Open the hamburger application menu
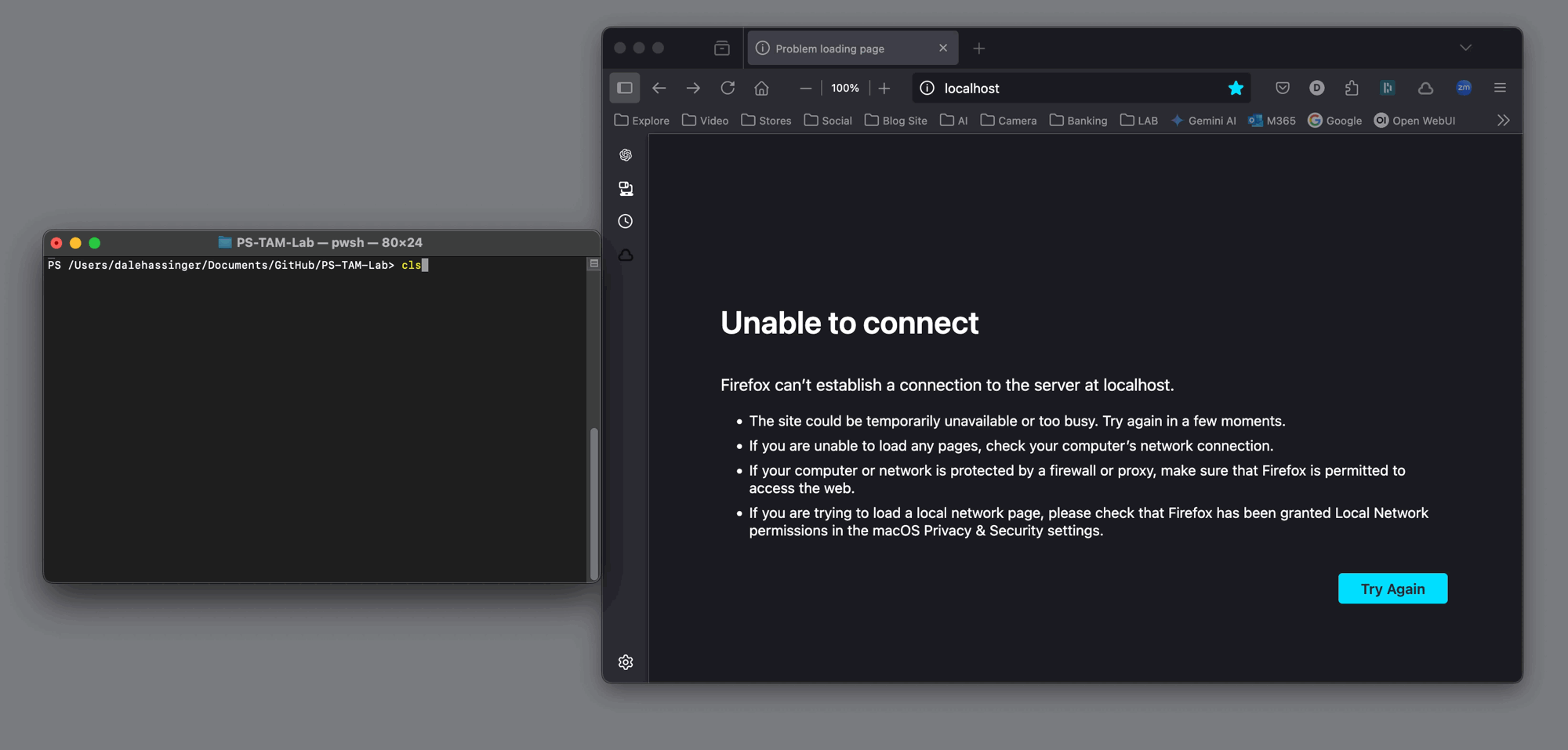This screenshot has height=750, width=1568. (x=1500, y=88)
